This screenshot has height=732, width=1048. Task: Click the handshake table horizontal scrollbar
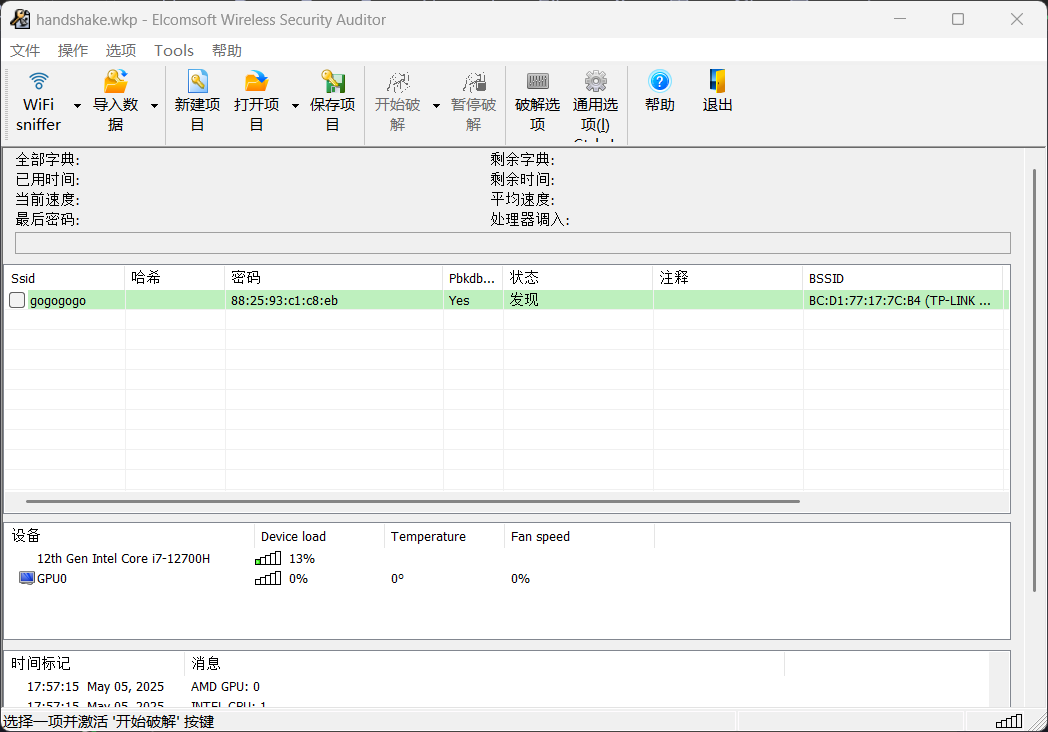tap(413, 501)
